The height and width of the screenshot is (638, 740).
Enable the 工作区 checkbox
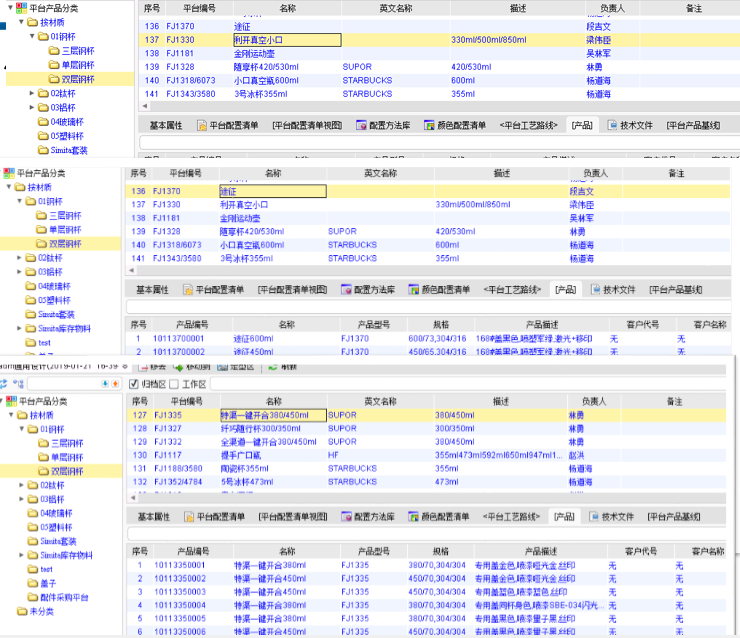[x=174, y=384]
